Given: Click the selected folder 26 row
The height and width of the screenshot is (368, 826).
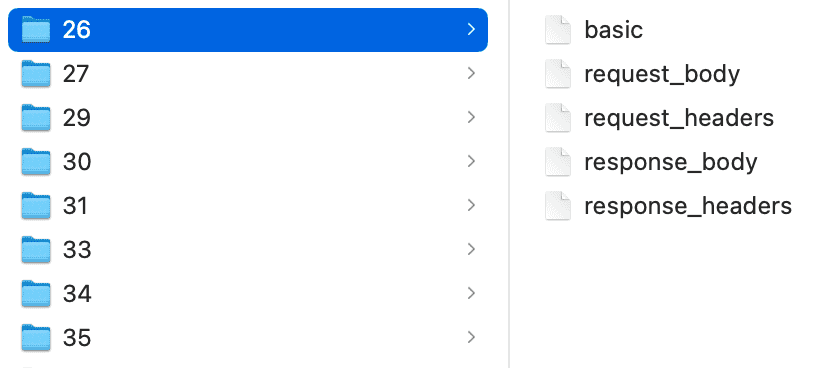Looking at the screenshot, I should coord(248,30).
